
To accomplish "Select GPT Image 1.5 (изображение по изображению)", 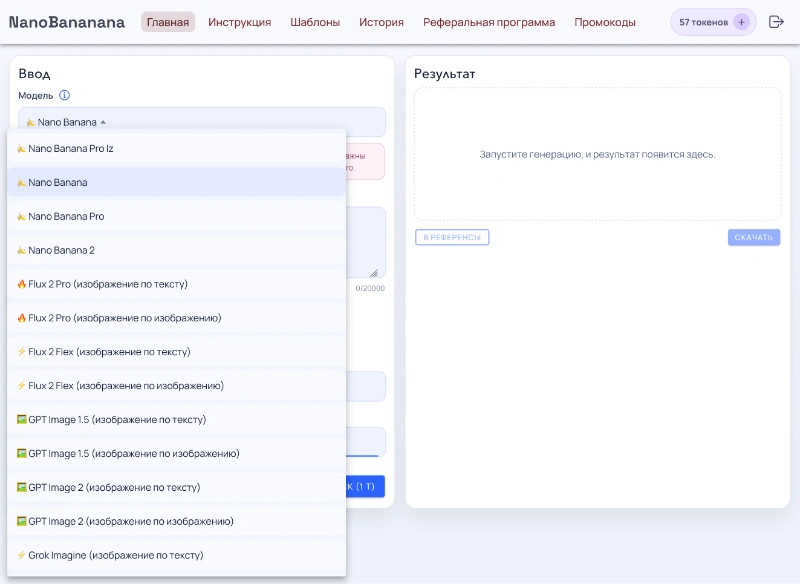I will point(177,453).
